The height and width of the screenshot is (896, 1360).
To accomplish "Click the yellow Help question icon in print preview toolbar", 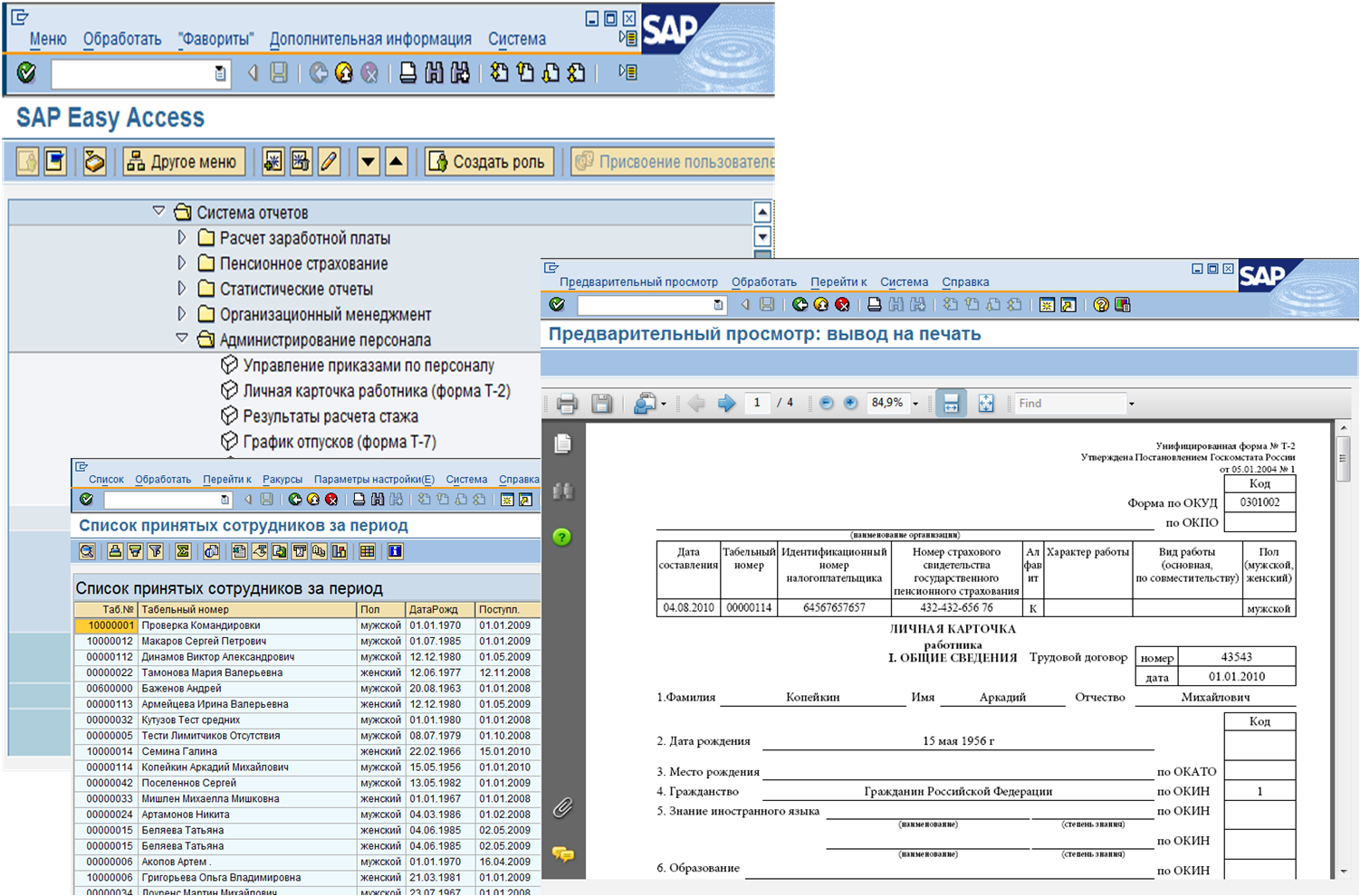I will click(x=1101, y=305).
